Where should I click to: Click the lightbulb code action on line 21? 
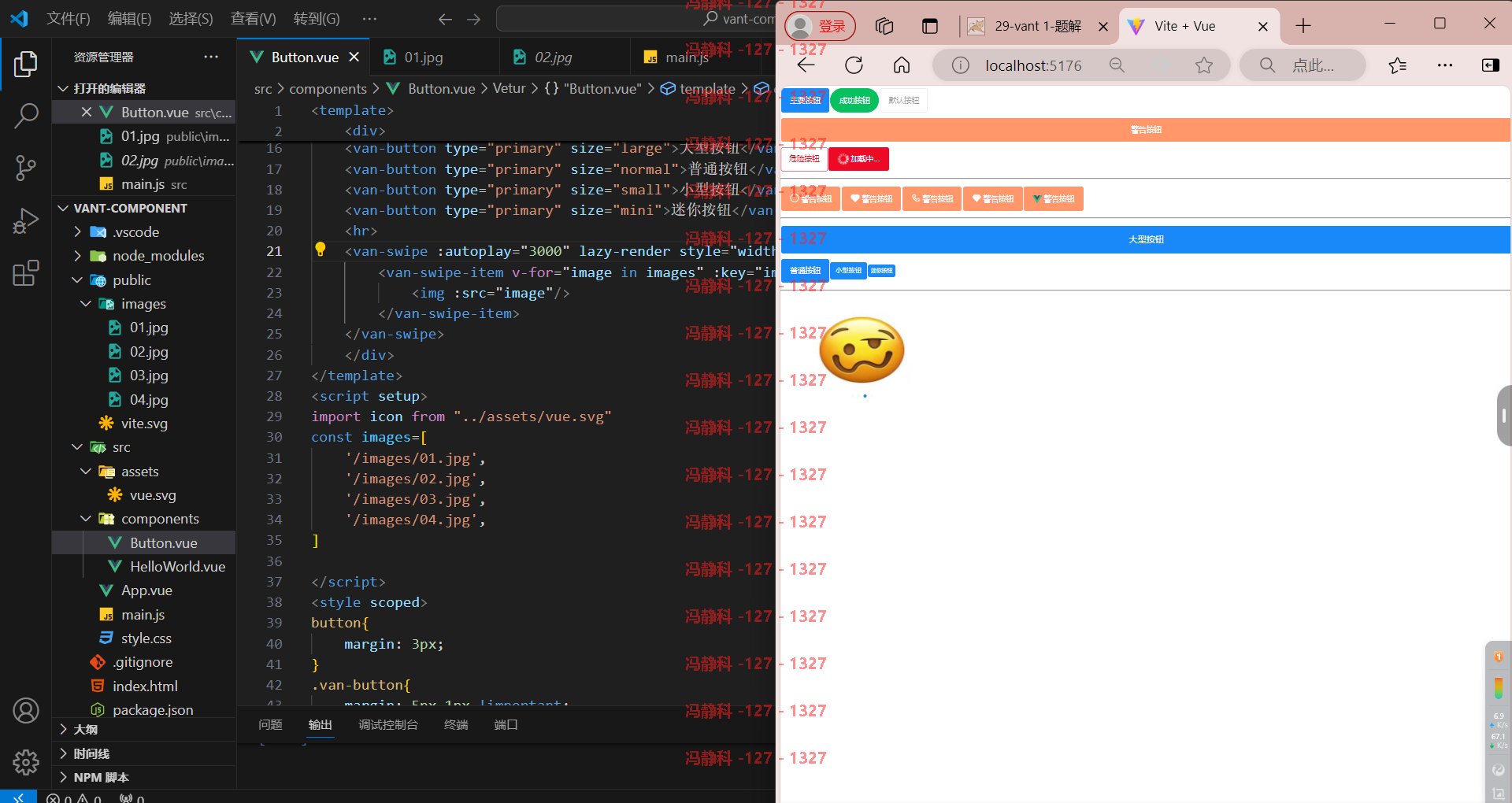click(321, 250)
